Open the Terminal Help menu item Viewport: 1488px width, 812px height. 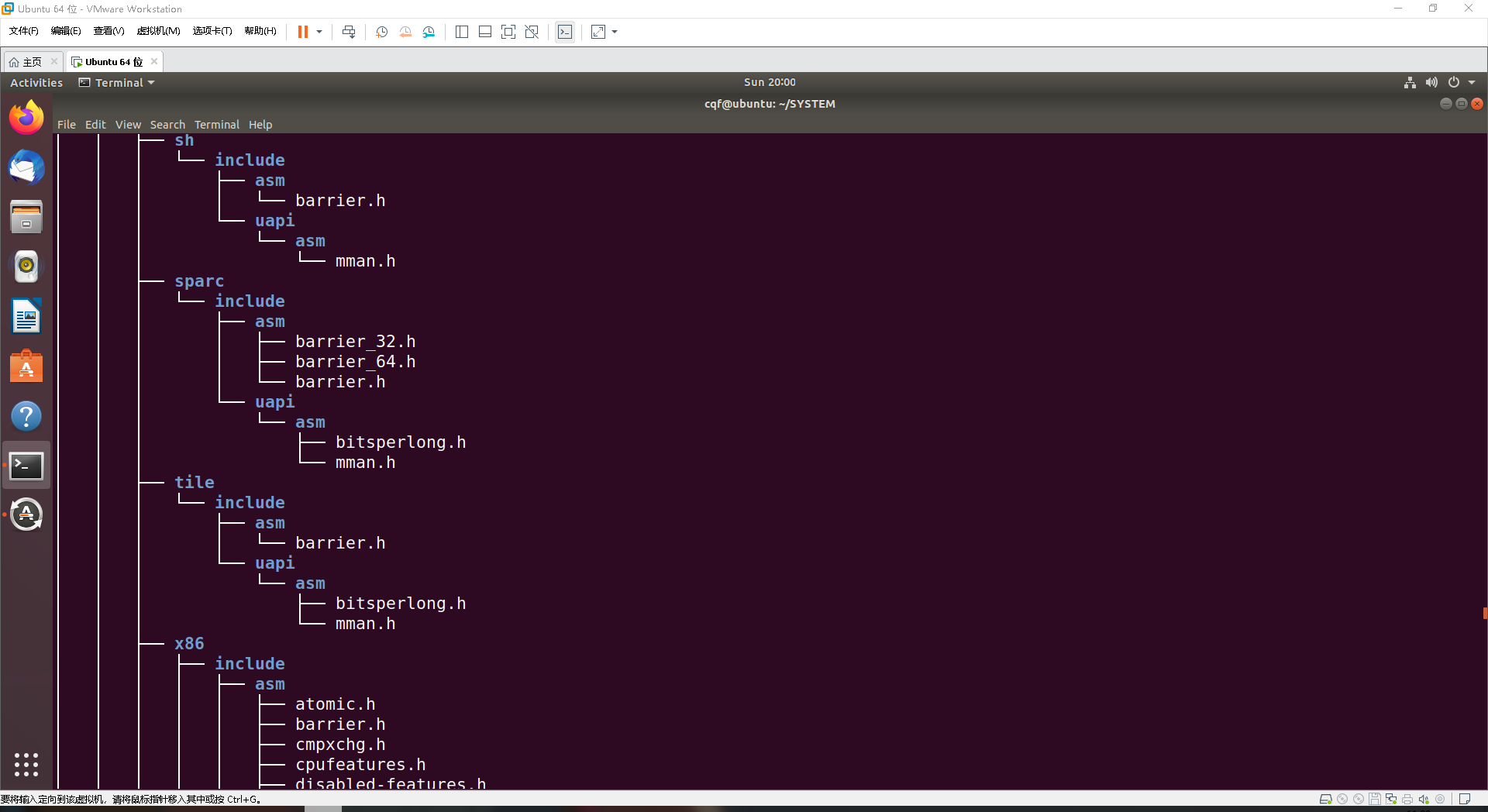(x=260, y=124)
